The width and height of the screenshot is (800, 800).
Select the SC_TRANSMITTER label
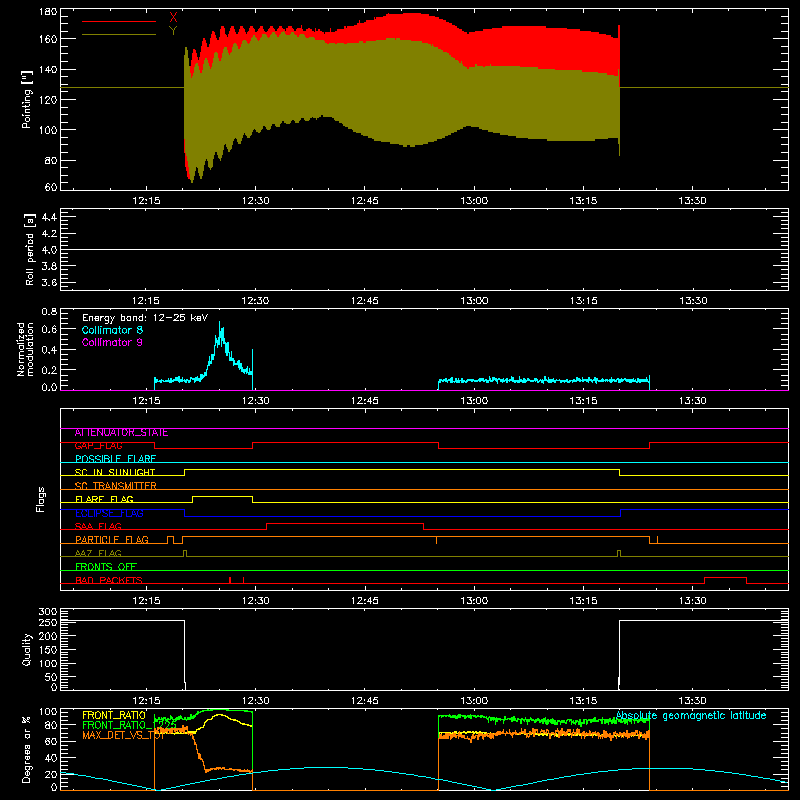tap(115, 486)
